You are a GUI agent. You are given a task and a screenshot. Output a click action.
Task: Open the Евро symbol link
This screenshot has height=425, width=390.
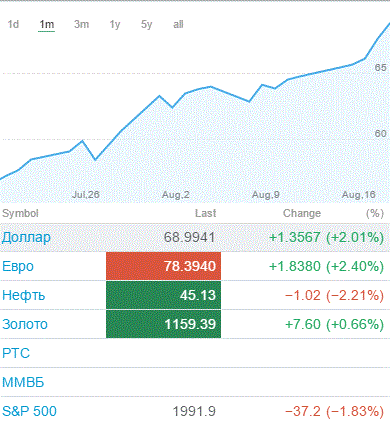click(x=18, y=267)
